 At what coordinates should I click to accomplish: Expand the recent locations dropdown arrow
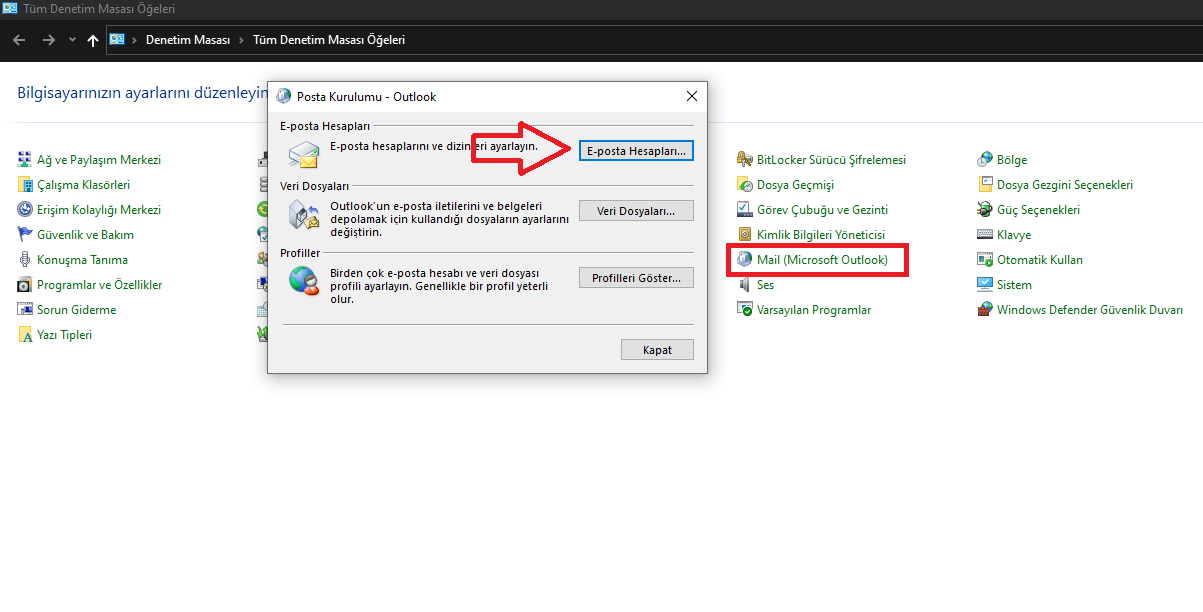(72, 40)
